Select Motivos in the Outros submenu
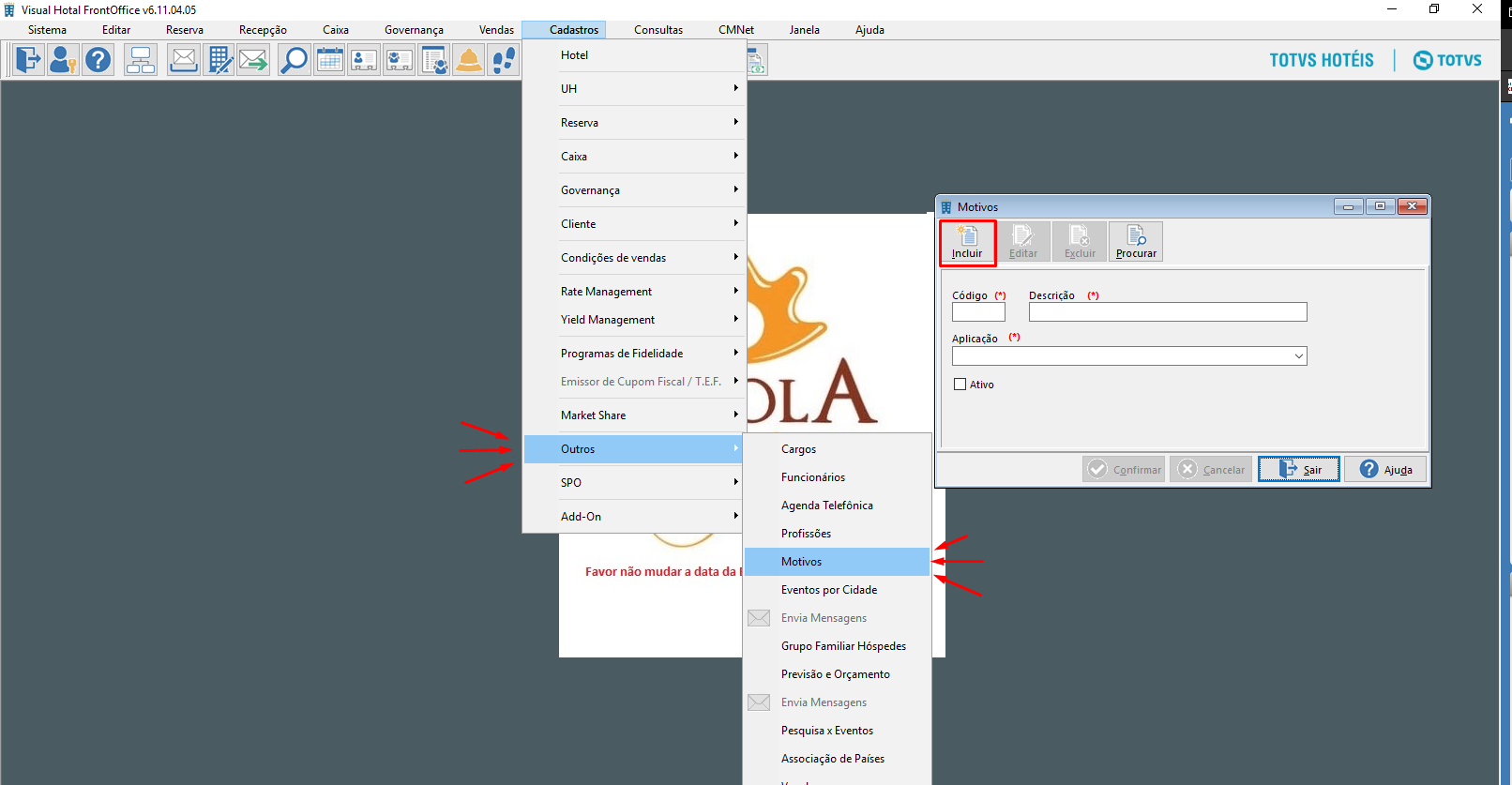Screen dimensions: 1512x785 837,562
